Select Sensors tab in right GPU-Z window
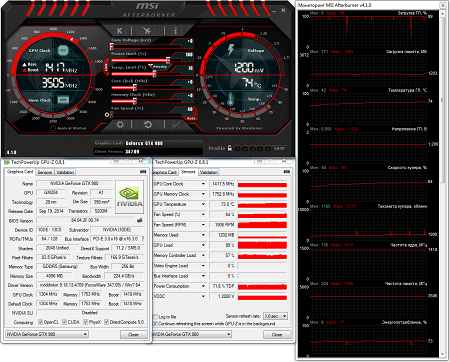 tap(188, 172)
